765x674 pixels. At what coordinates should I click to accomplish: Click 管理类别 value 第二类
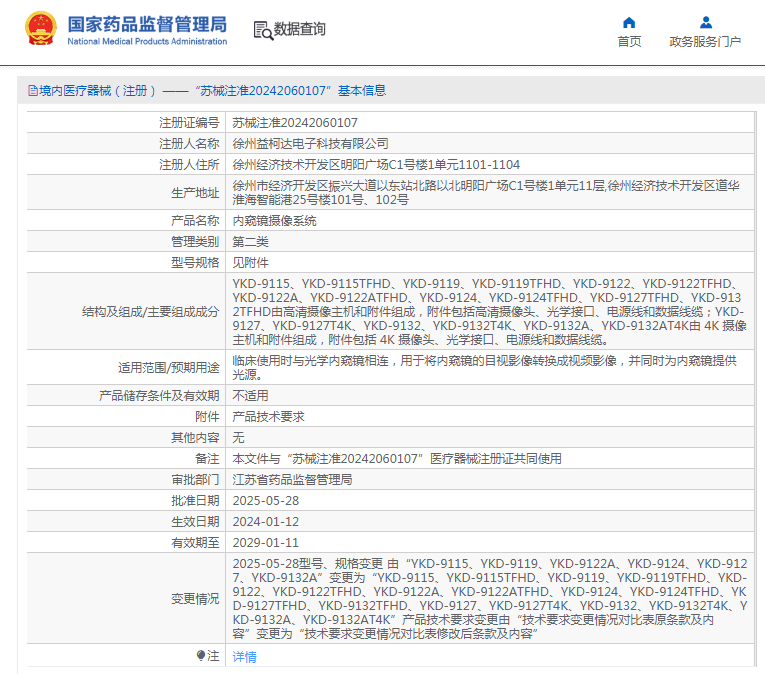point(250,242)
